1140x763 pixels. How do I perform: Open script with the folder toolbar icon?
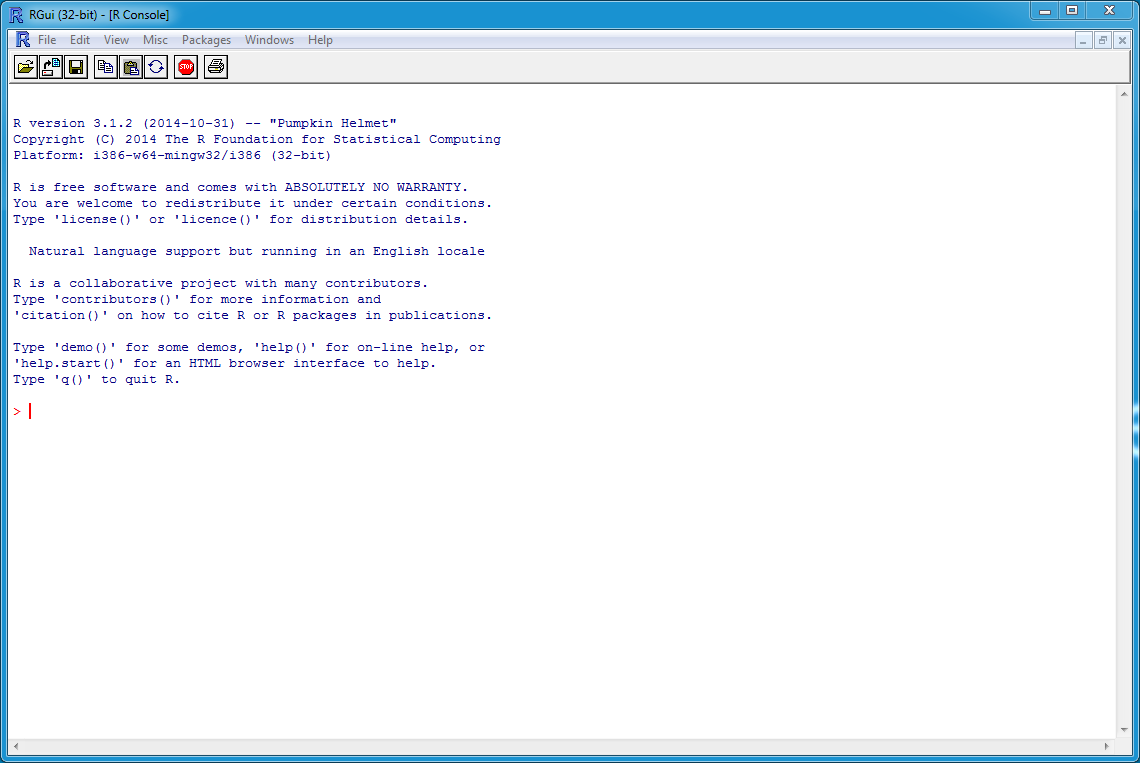click(25, 68)
